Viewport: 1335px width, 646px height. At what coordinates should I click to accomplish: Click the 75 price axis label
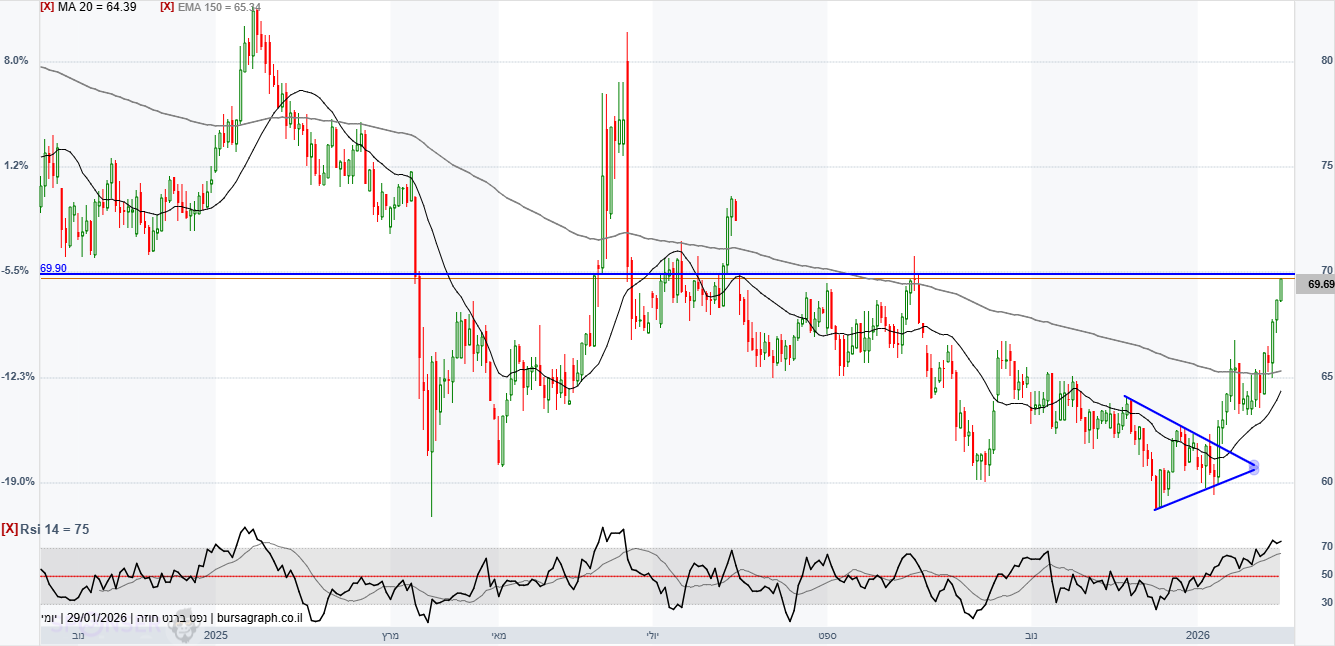(1327, 166)
